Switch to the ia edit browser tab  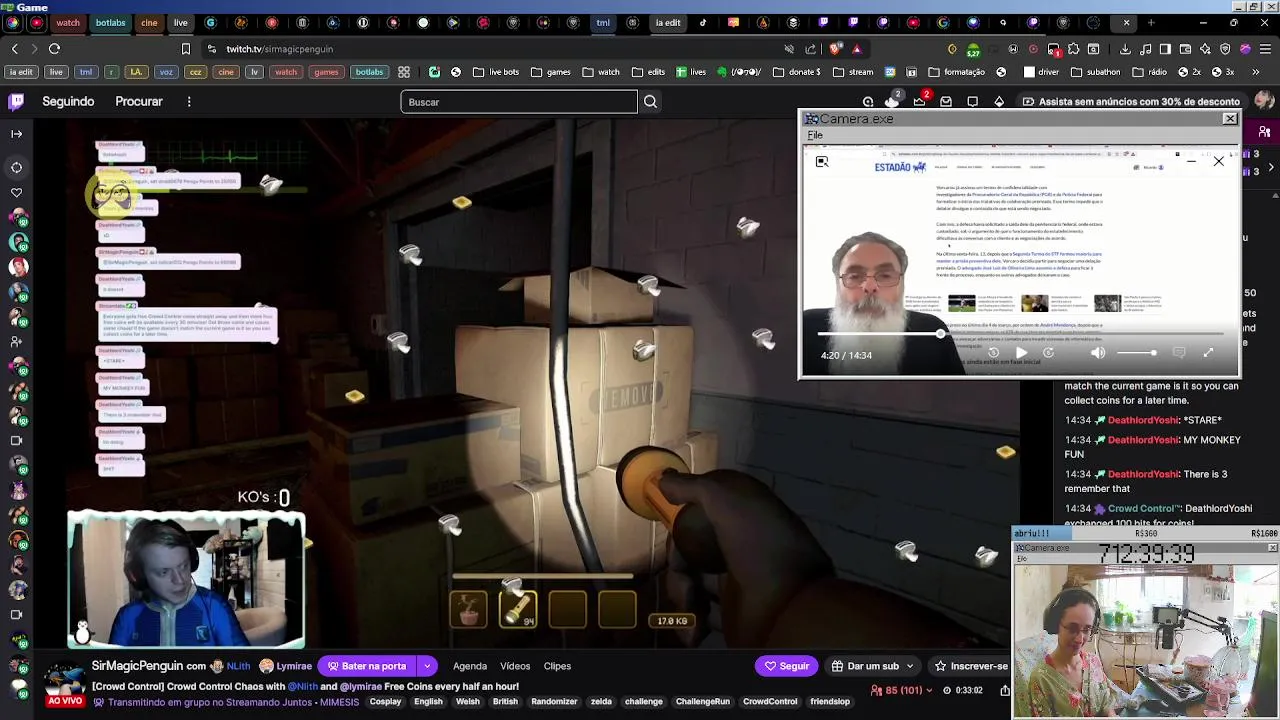(x=668, y=22)
